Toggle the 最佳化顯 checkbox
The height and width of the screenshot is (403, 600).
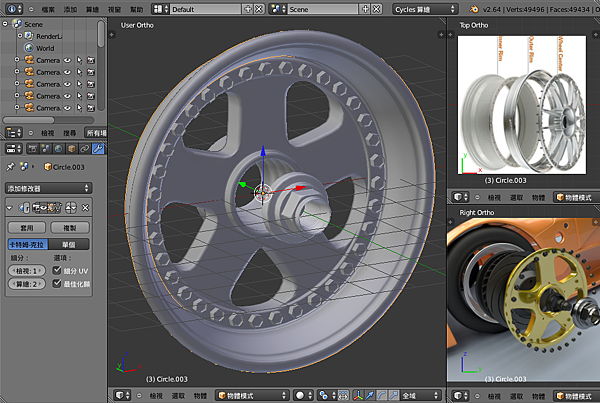coord(56,284)
